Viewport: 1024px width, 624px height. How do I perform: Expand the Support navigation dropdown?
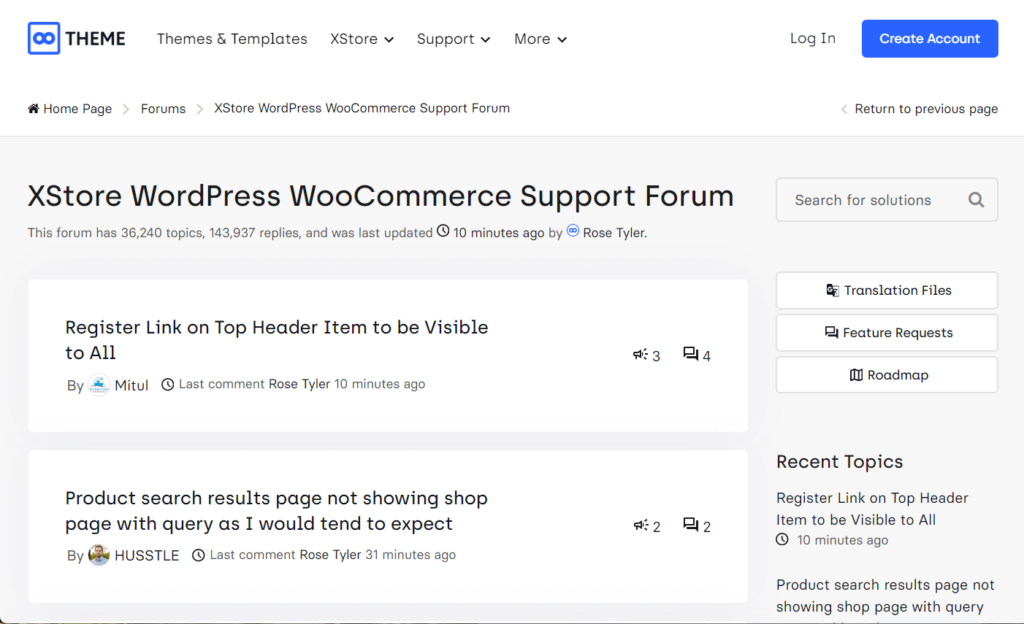(453, 38)
